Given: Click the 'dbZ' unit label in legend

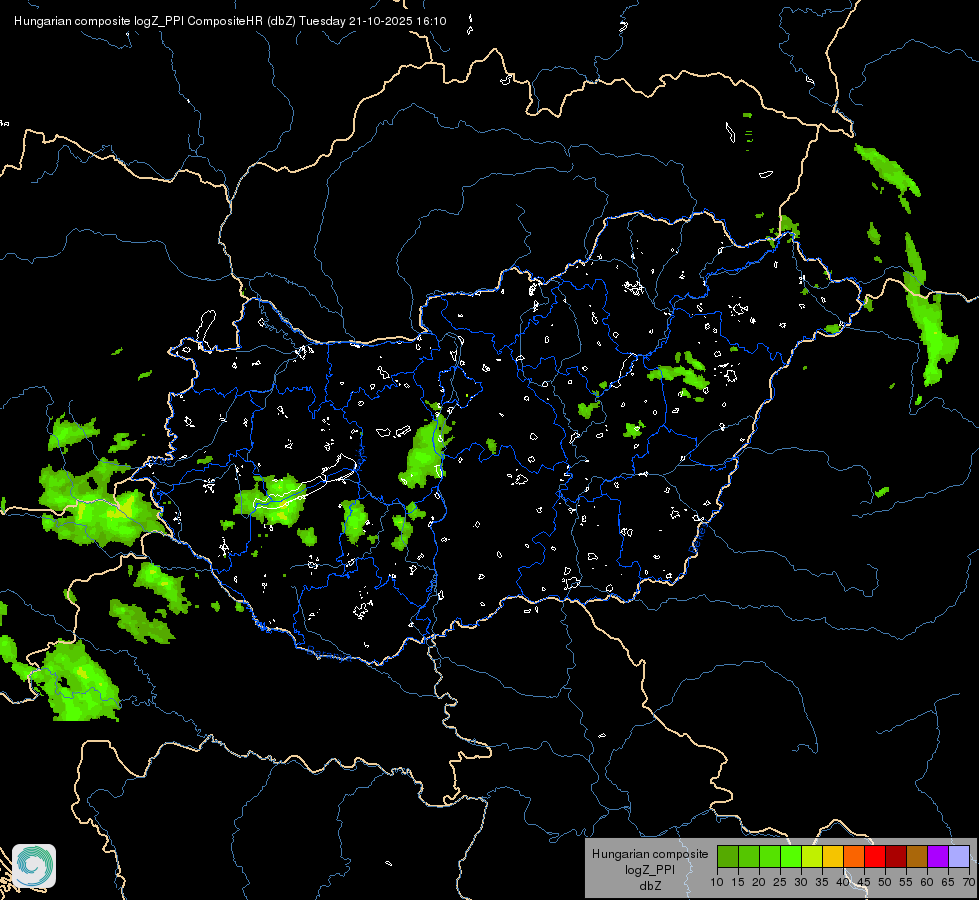Looking at the screenshot, I should click(650, 886).
